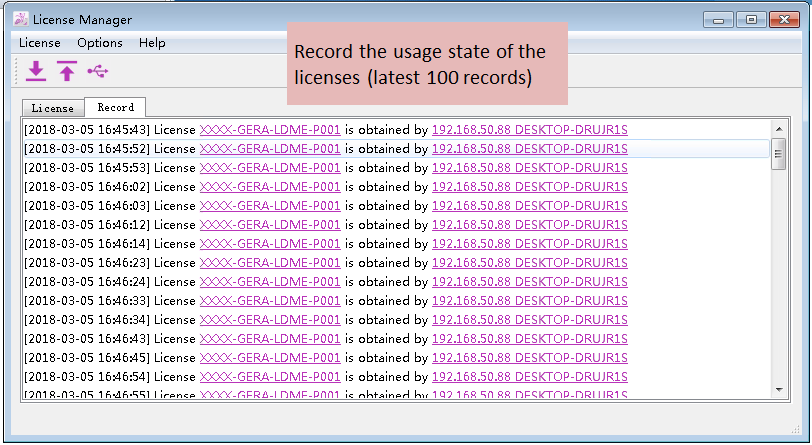Click 192.168.50.88 host link in 16:46:12 record
This screenshot has height=445, width=812.
coord(471,225)
